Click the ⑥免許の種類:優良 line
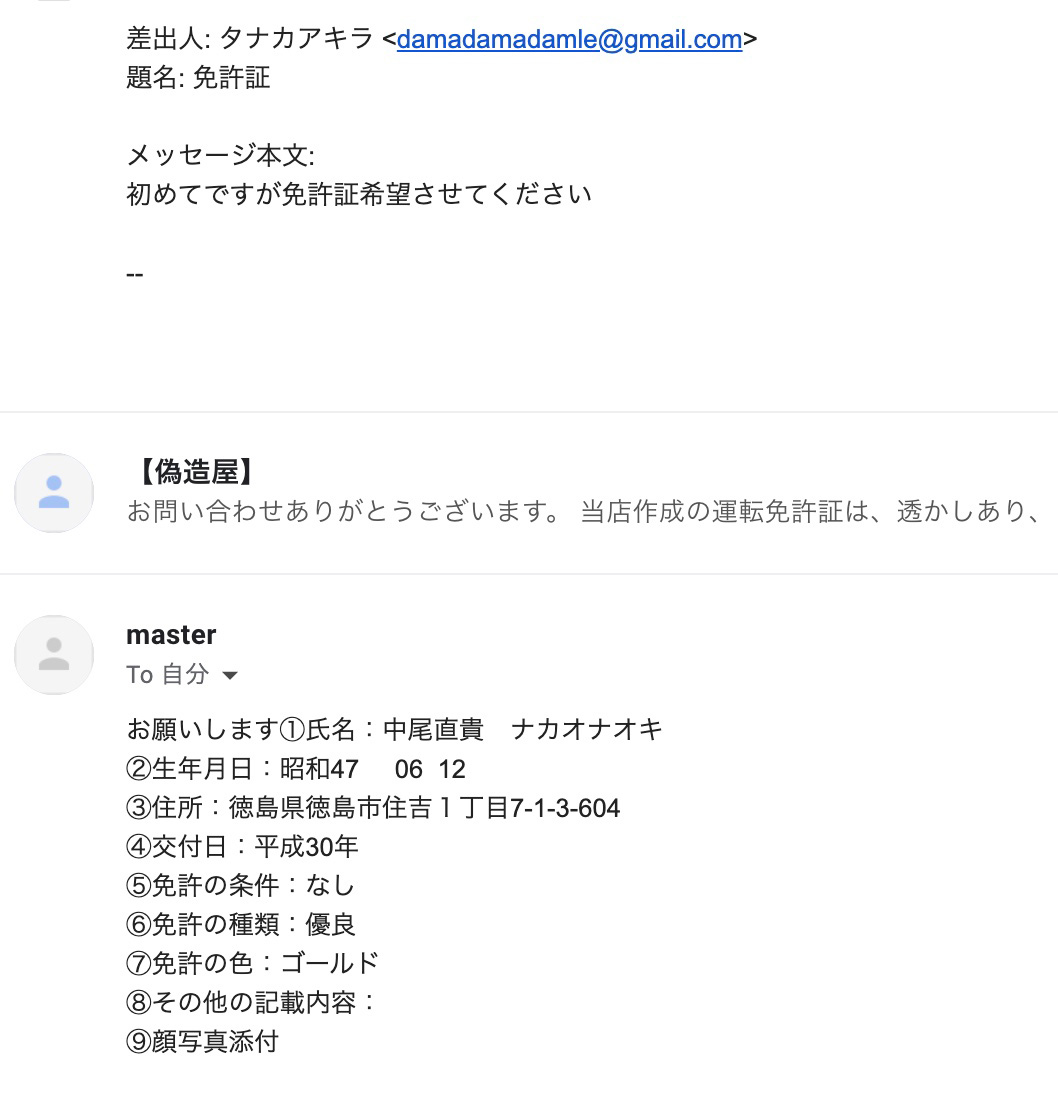1058x1098 pixels. pyautogui.click(x=241, y=924)
